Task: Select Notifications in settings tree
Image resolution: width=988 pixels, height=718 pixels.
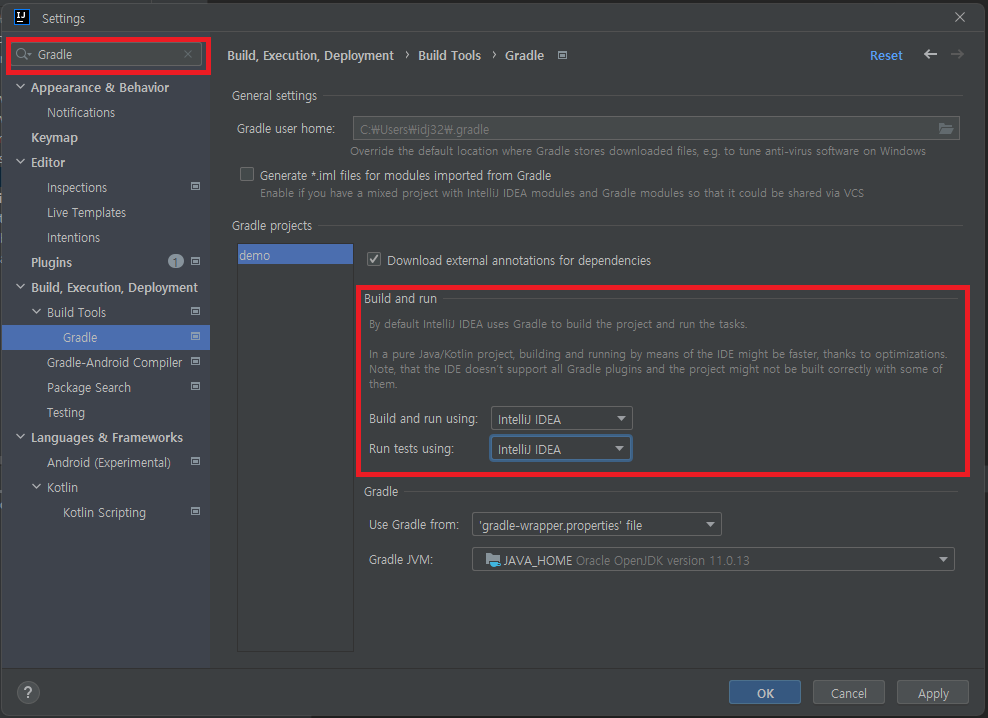Action: pos(81,112)
